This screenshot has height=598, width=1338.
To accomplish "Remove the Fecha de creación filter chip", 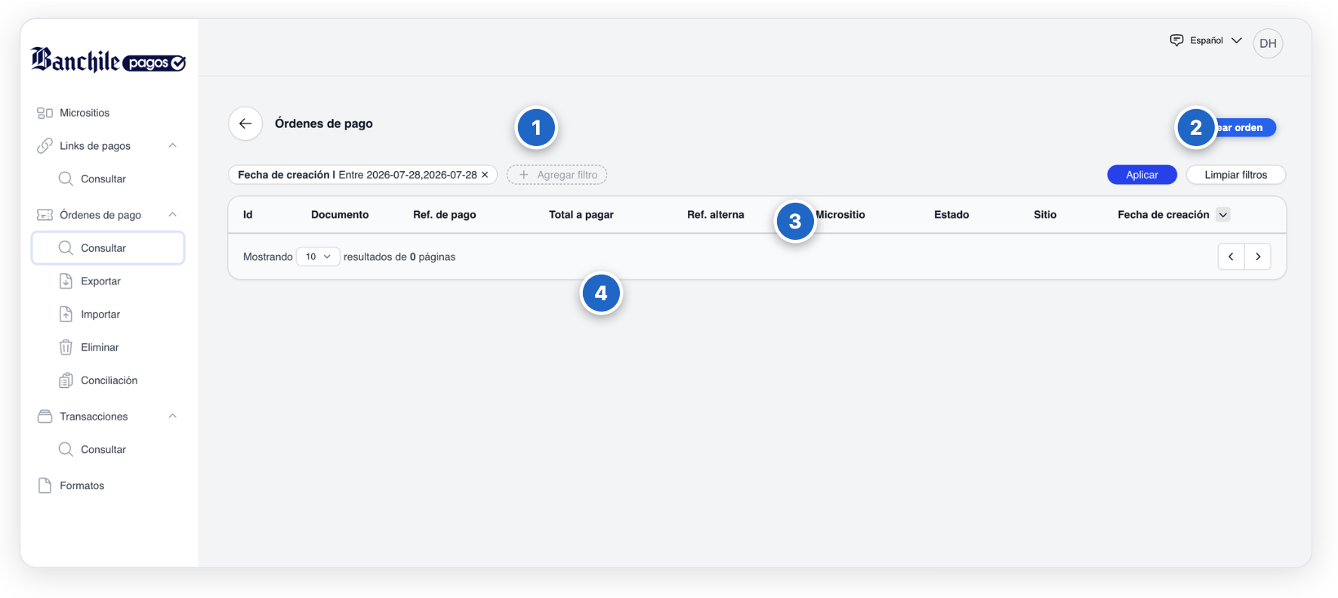I will pyautogui.click(x=485, y=175).
